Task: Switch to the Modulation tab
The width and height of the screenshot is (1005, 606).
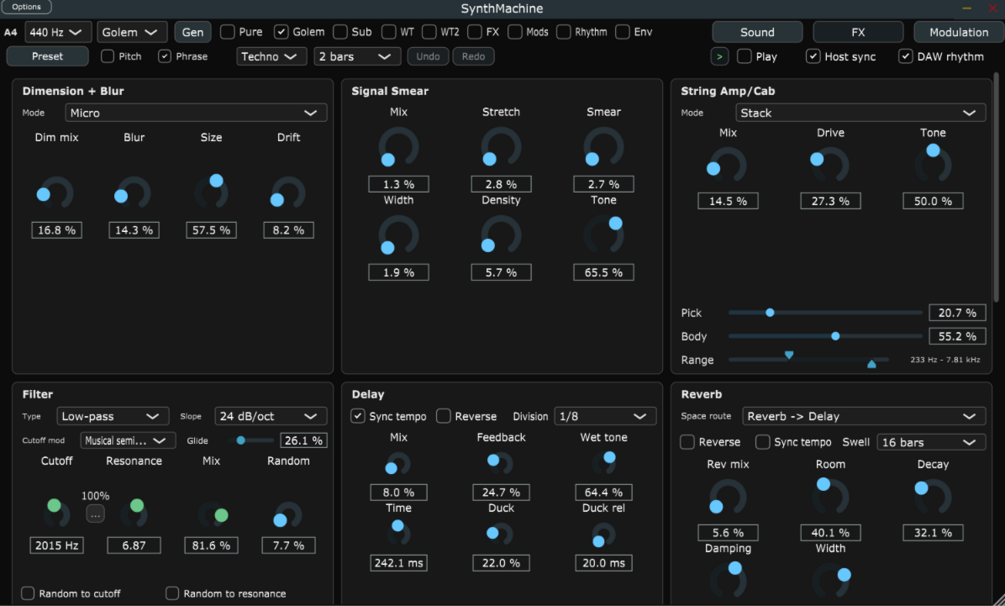Action: [958, 32]
